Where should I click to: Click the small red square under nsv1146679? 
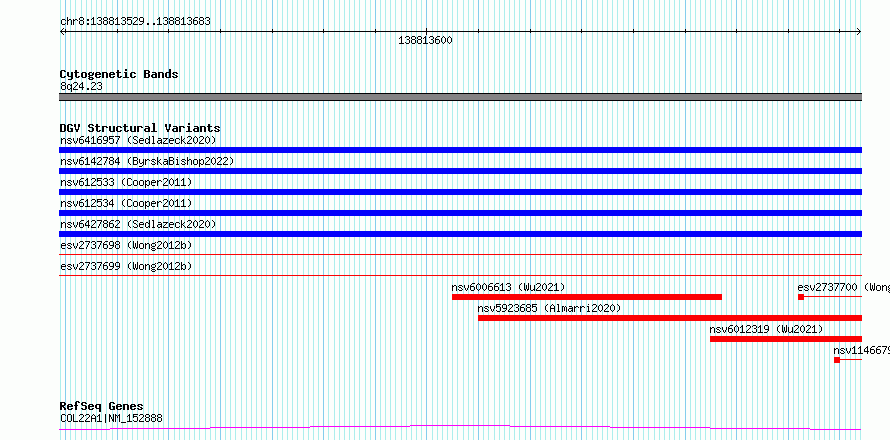(x=837, y=360)
